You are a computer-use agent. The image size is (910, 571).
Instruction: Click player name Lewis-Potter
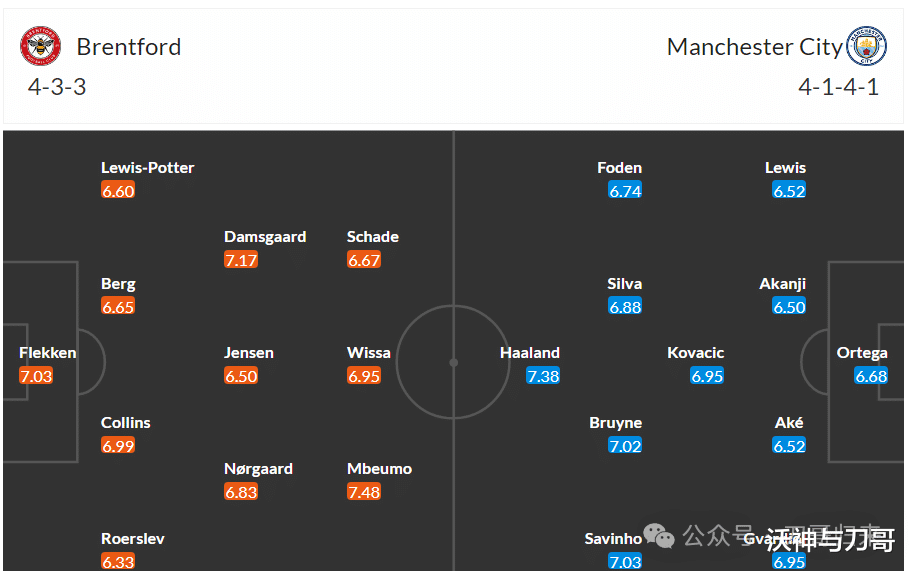[x=147, y=168]
